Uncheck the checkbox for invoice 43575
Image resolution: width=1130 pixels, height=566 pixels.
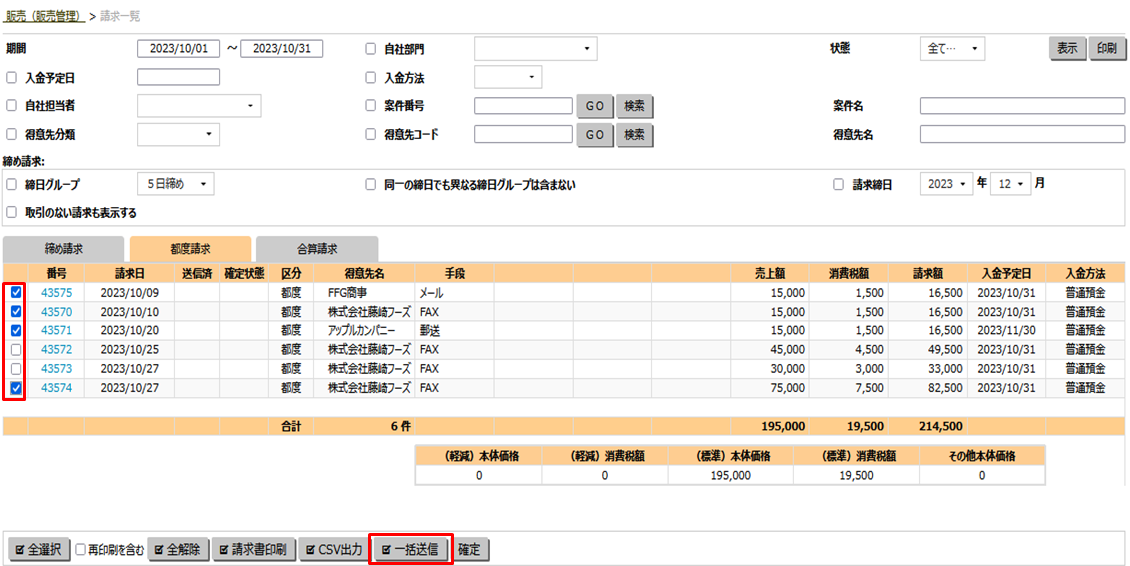click(x=15, y=293)
